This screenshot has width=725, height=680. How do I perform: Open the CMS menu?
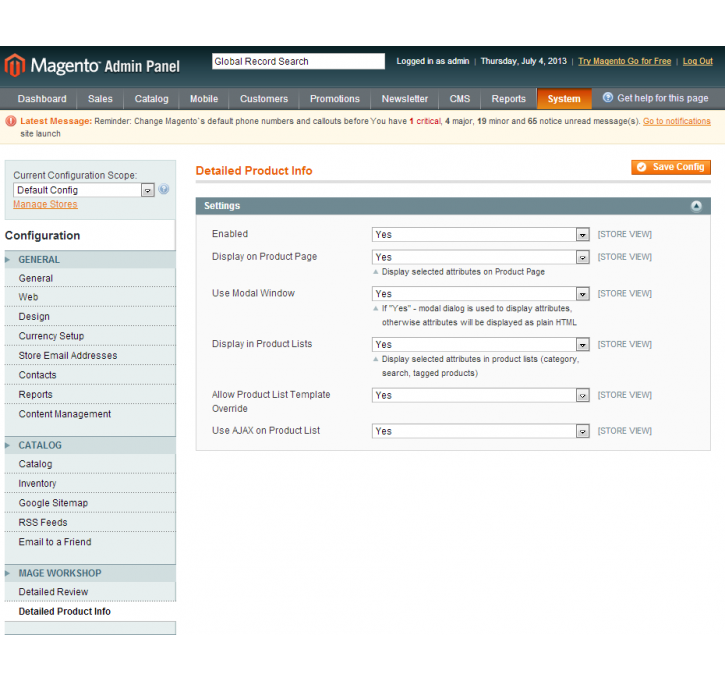pyautogui.click(x=460, y=99)
